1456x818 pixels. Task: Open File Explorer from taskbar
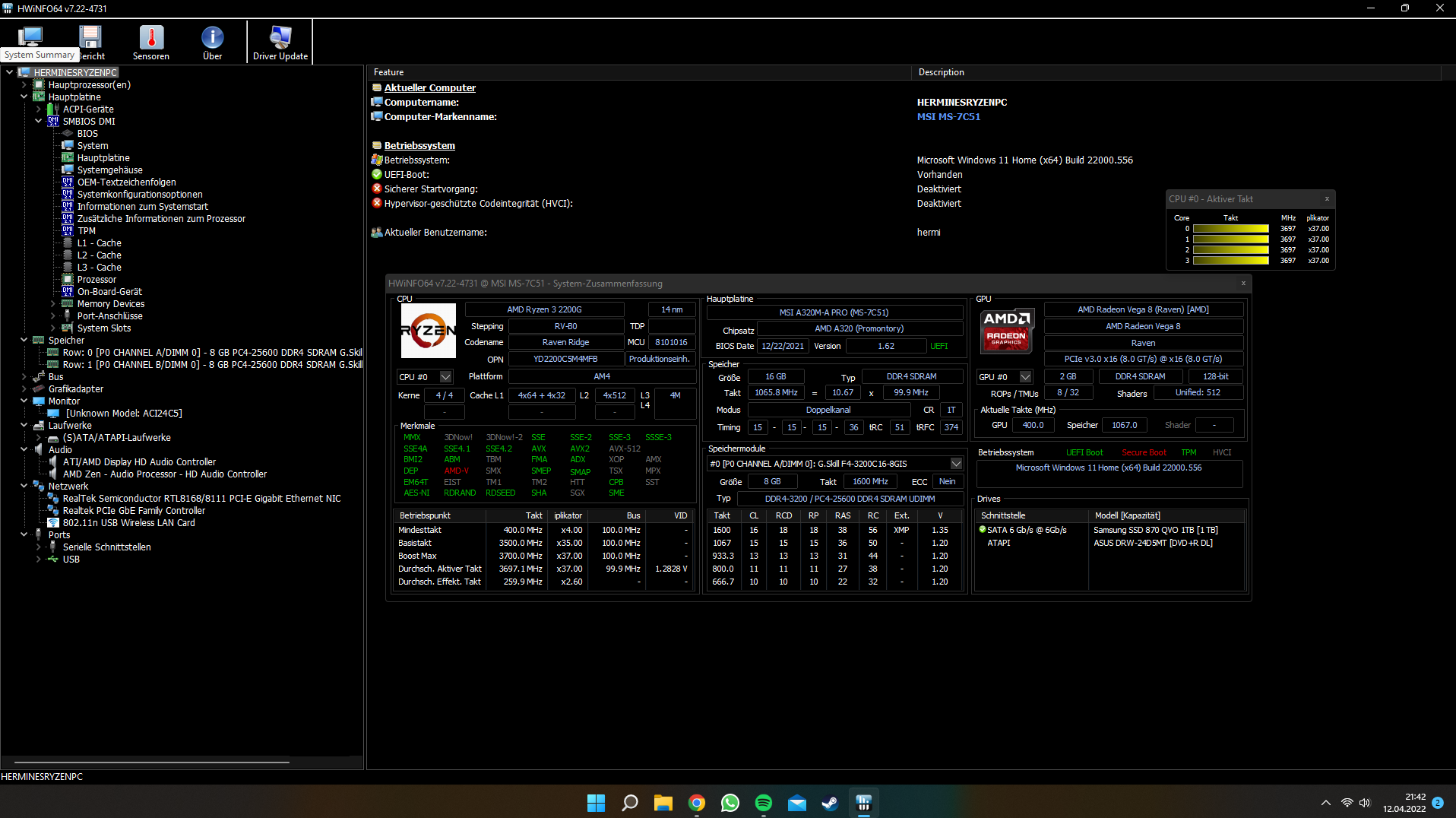(x=663, y=803)
